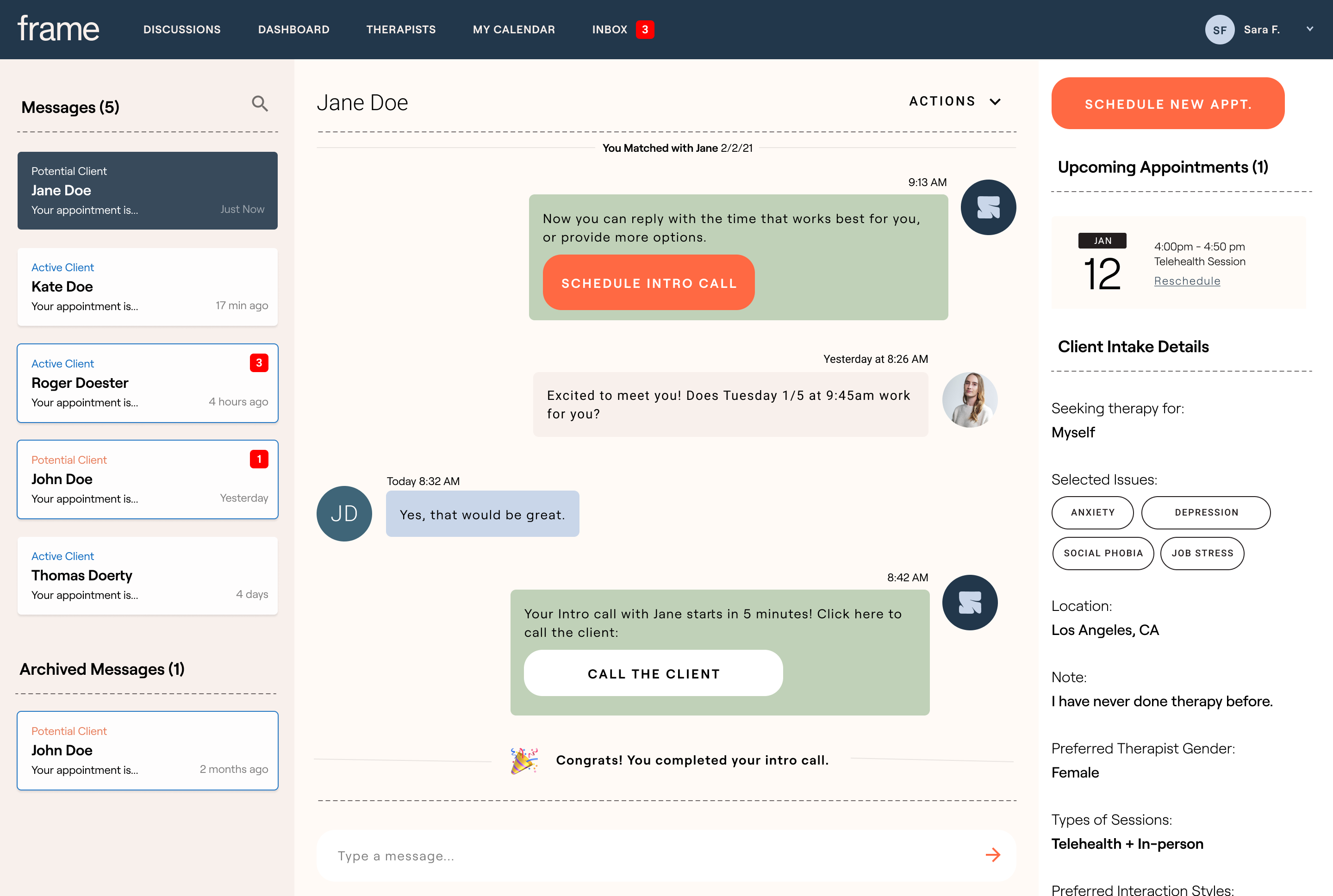Open Kate Doe's message thread

pyautogui.click(x=147, y=287)
